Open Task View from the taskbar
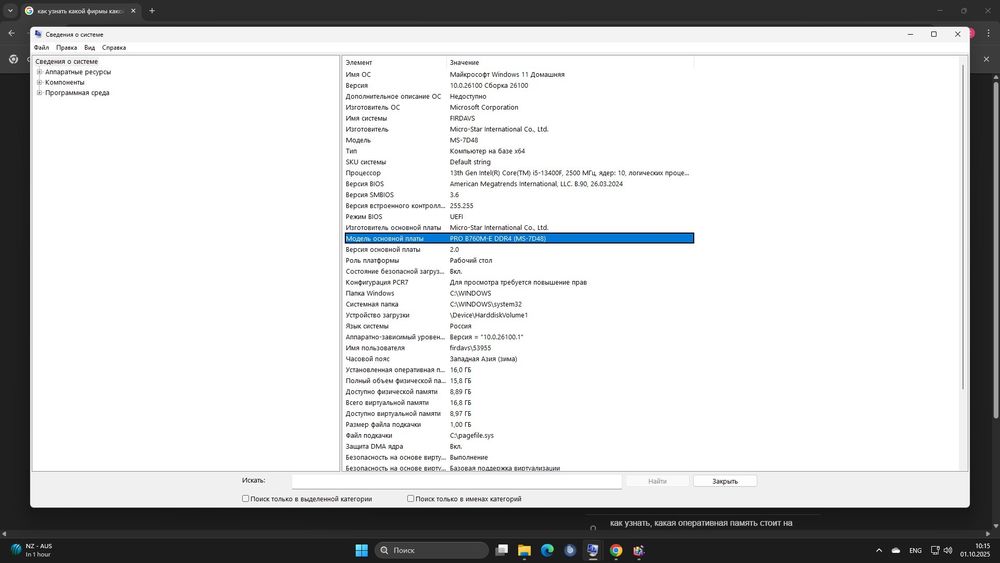 coord(502,550)
